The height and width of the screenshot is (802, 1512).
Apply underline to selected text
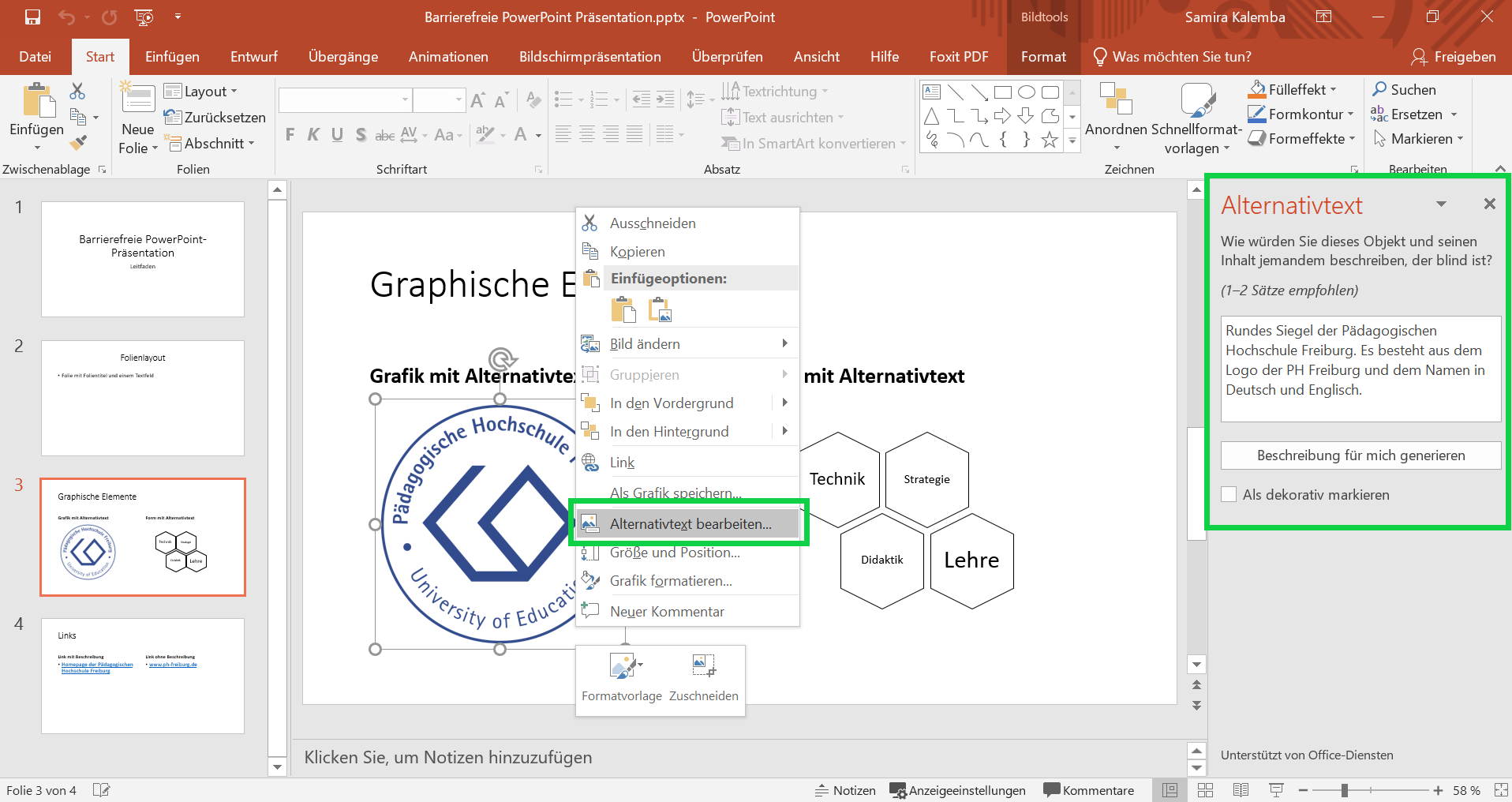tap(337, 134)
